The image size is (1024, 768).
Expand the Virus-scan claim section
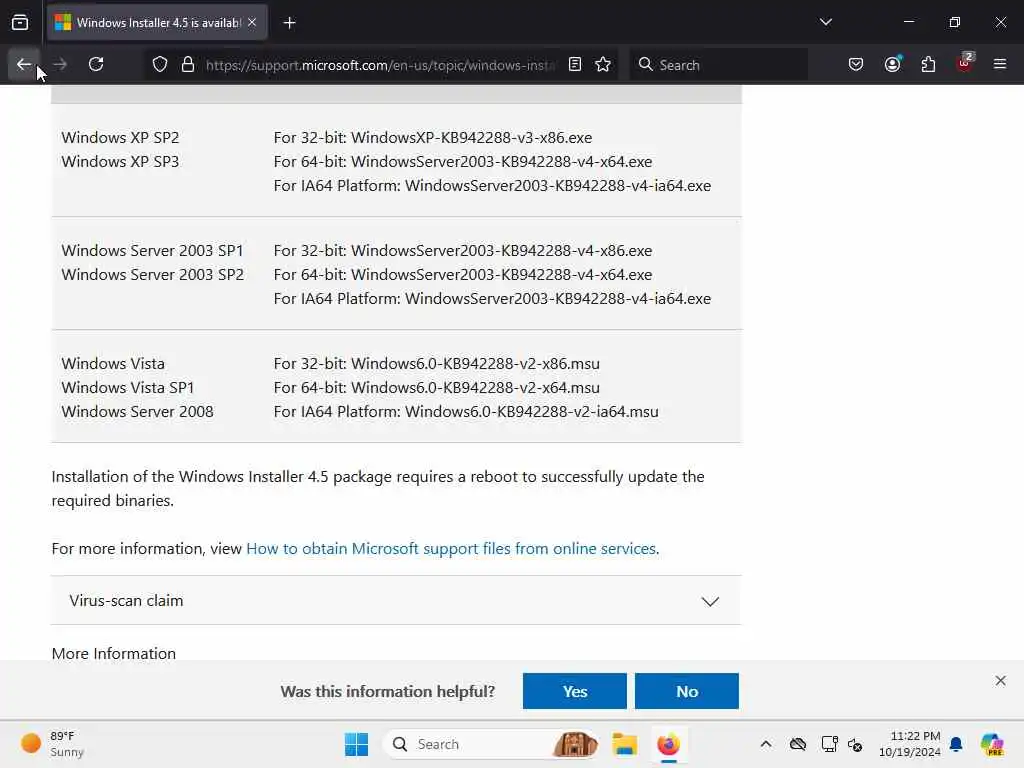(396, 600)
